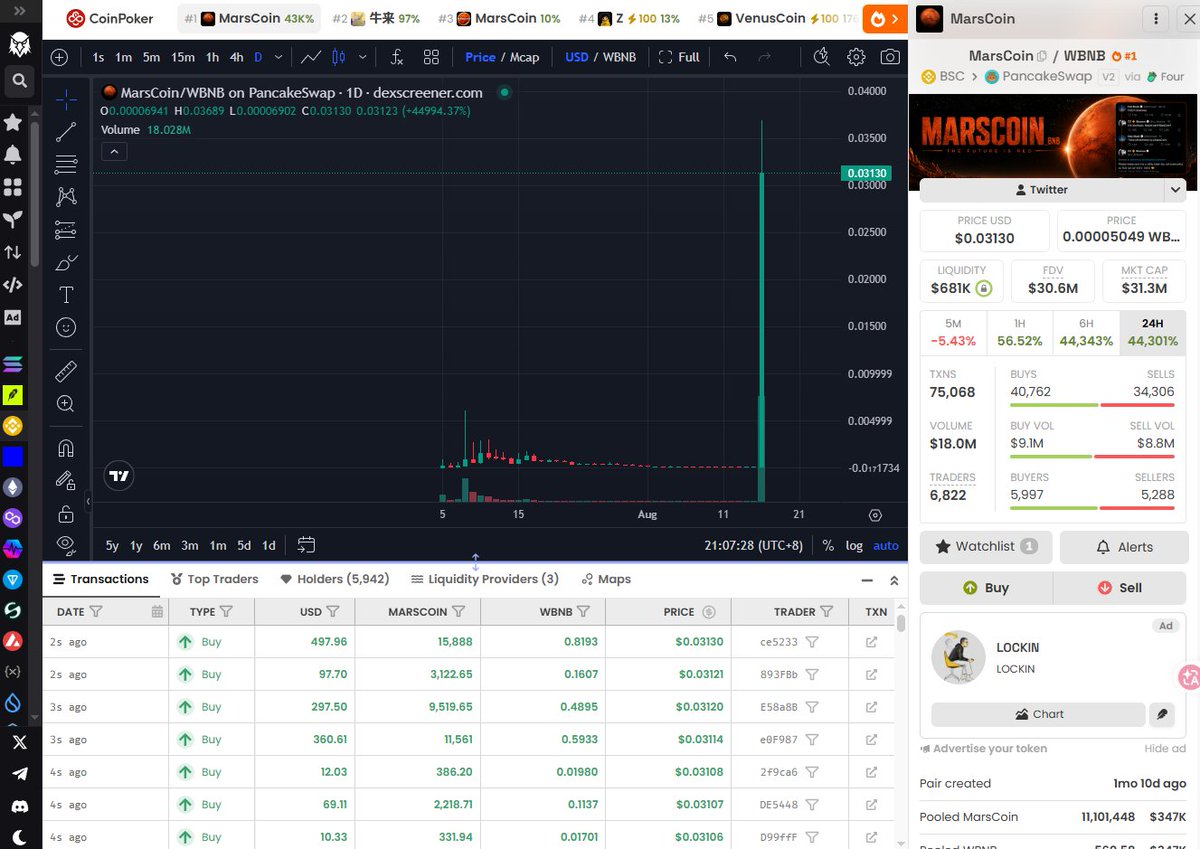Select the text annotation tool
This screenshot has width=1200, height=849.
66,295
